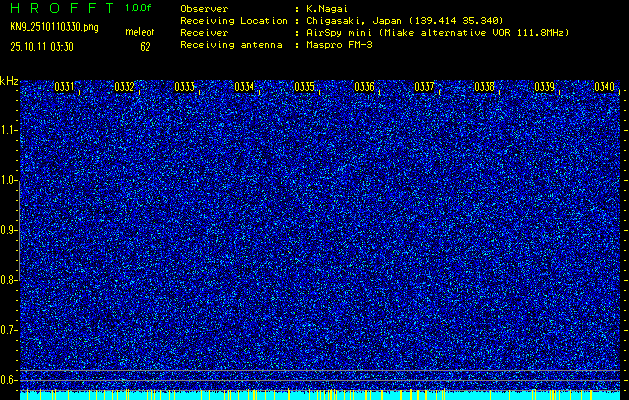The width and height of the screenshot is (629, 400).
Task: Jump to the 0335 time marker
Action: [304, 87]
